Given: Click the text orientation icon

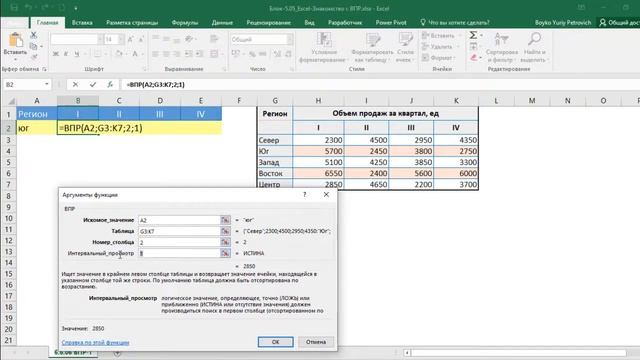Looking at the screenshot, I should click(x=188, y=39).
